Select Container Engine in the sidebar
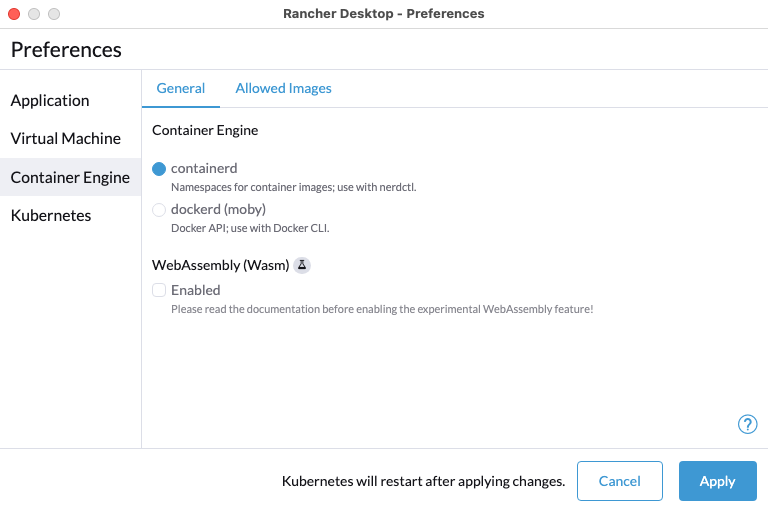 [70, 177]
